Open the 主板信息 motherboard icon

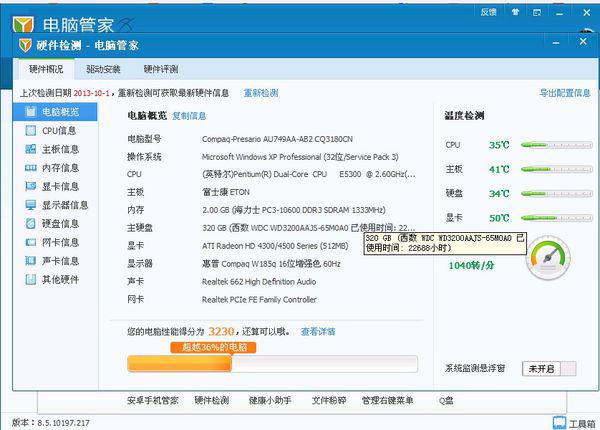(x=31, y=149)
